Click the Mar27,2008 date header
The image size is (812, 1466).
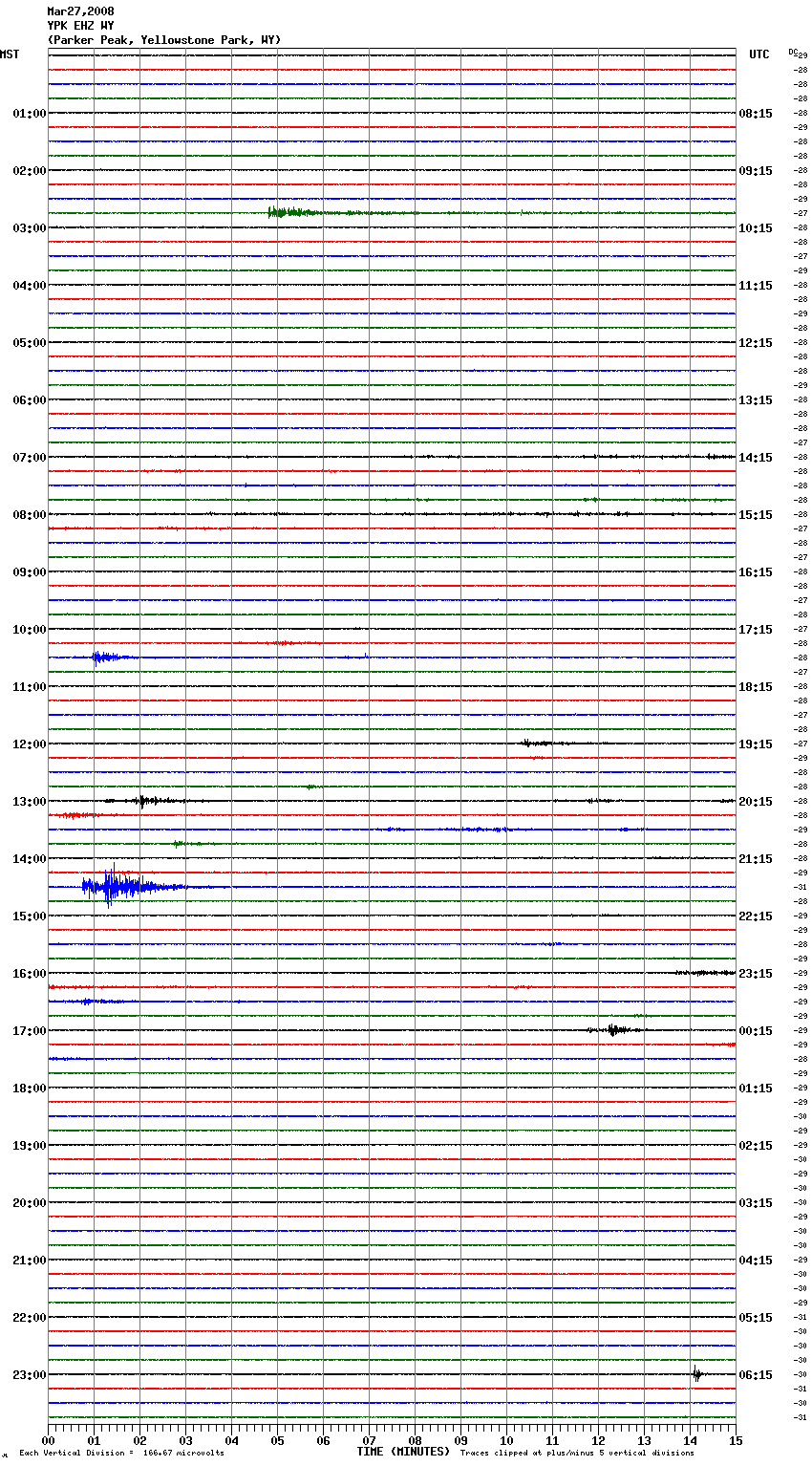tap(80, 11)
